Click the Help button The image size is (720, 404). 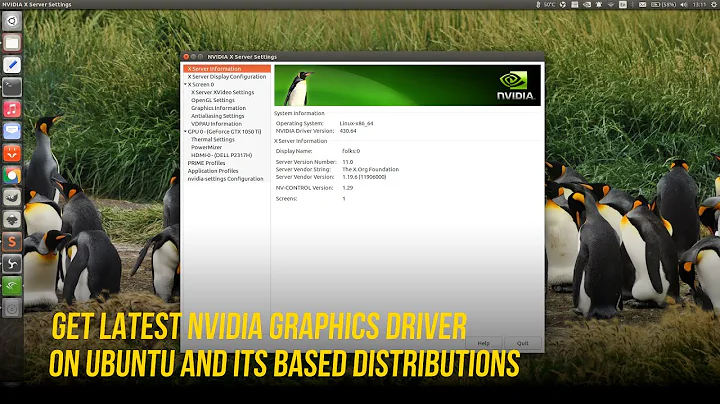pyautogui.click(x=484, y=343)
